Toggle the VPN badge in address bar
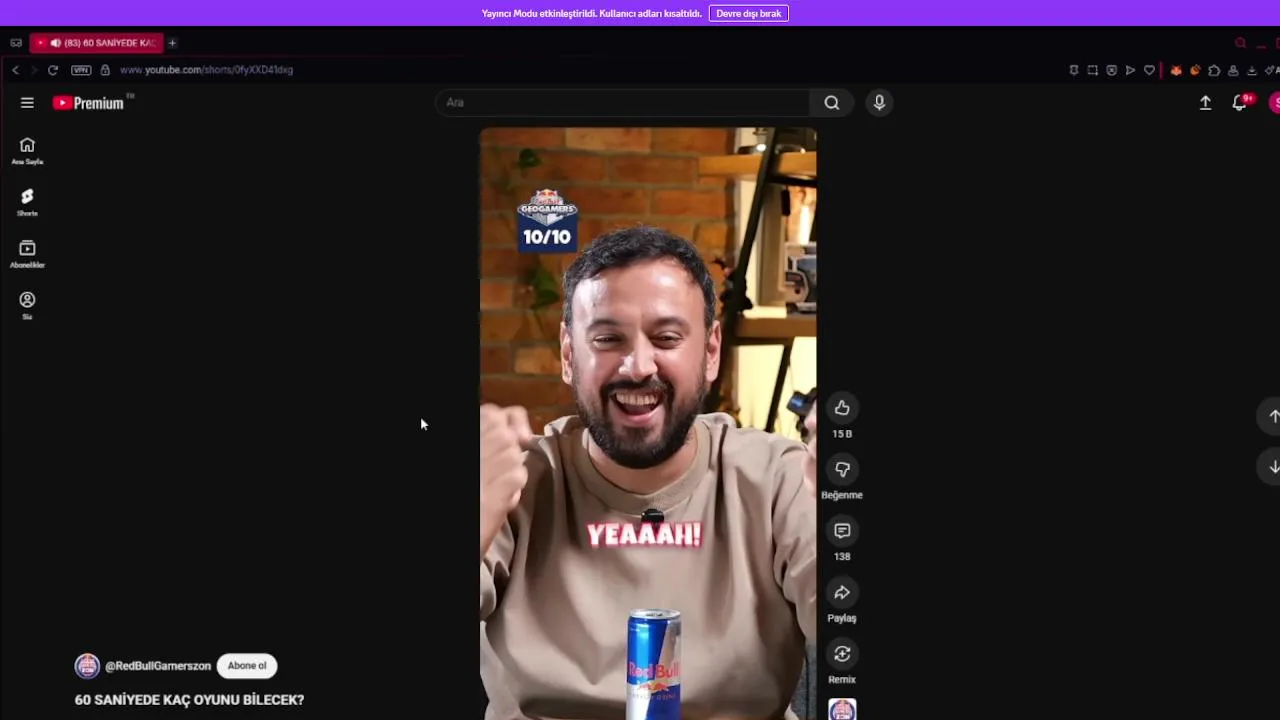1280x720 pixels. tap(81, 70)
